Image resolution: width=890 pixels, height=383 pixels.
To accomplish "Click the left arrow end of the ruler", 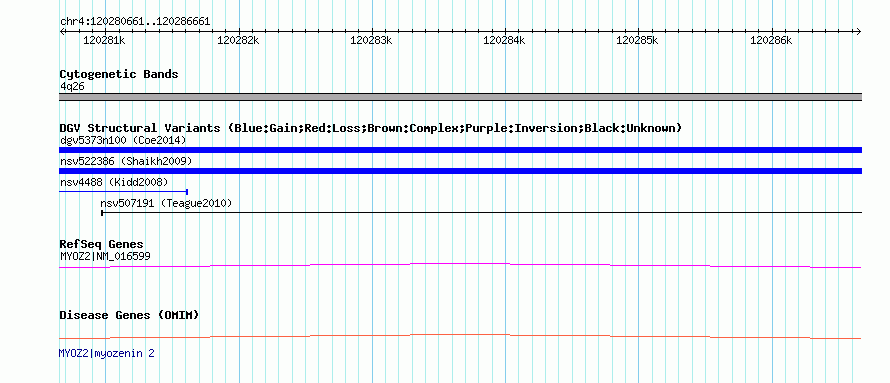I will (62, 32).
